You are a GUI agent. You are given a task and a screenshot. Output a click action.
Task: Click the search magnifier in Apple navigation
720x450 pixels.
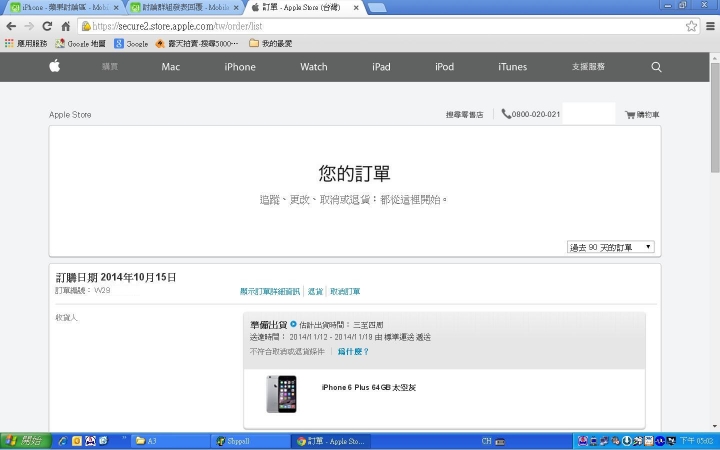[x=656, y=67]
